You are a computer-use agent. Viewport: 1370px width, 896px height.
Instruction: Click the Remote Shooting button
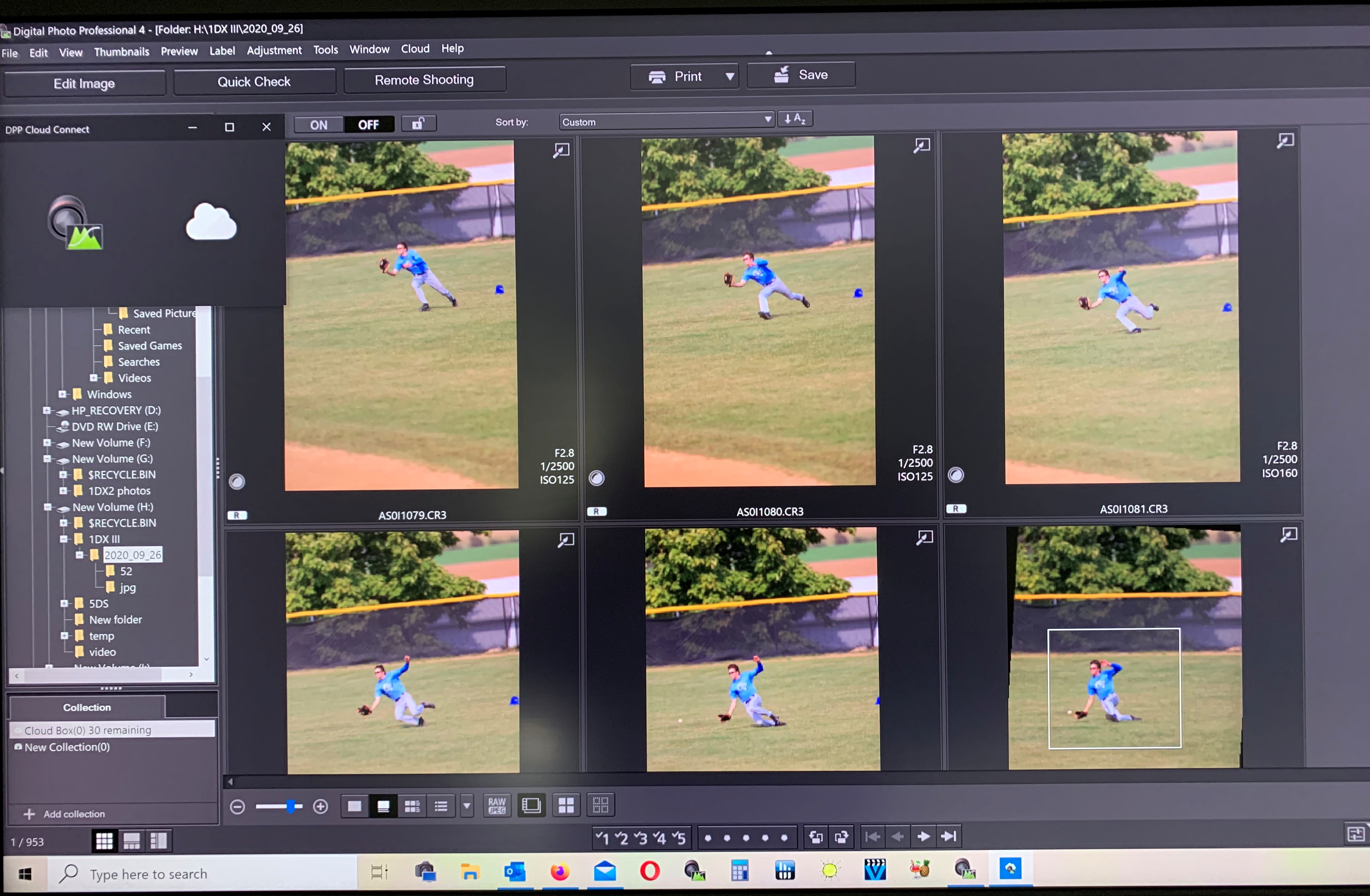tap(424, 80)
